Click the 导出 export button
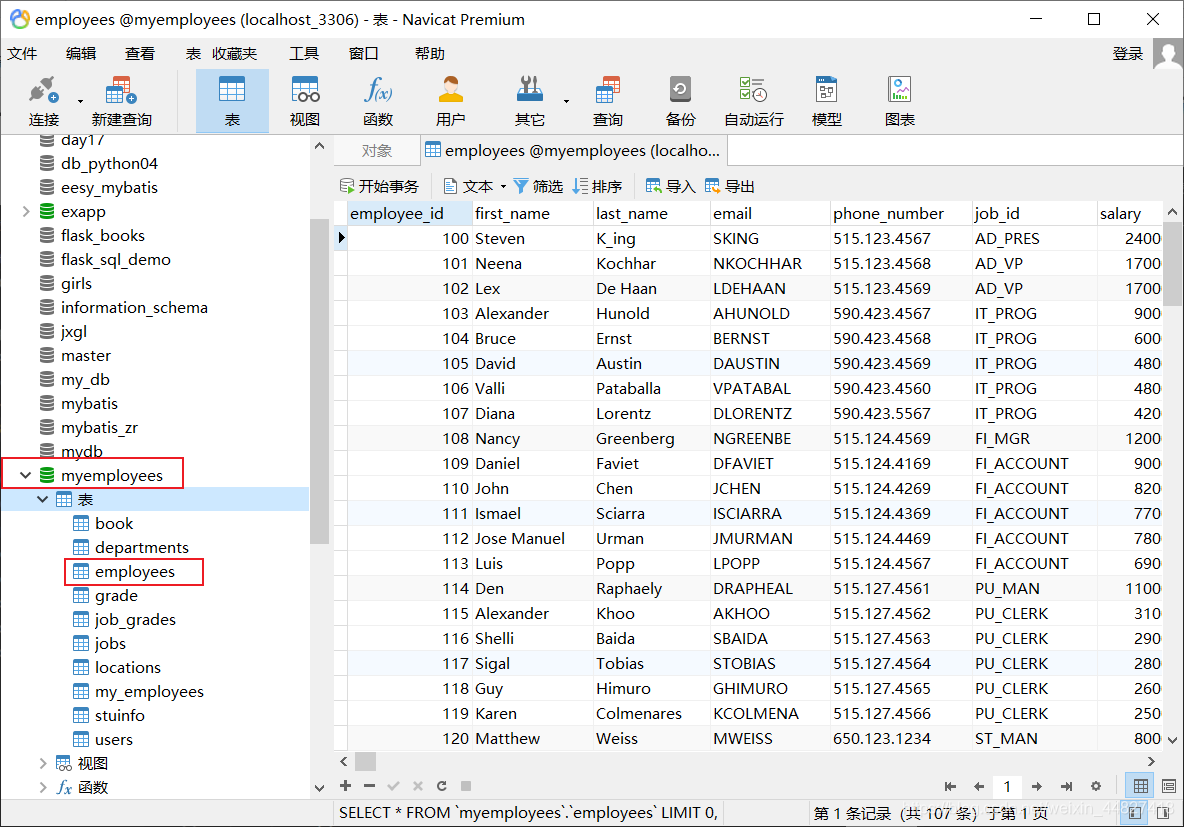This screenshot has width=1184, height=827. [x=729, y=186]
